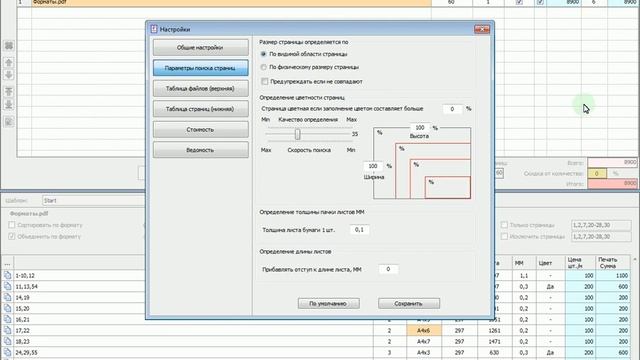Move file up with the up arrow icon
The height and width of the screenshot is (360, 640).
pyautogui.click(x=9, y=62)
